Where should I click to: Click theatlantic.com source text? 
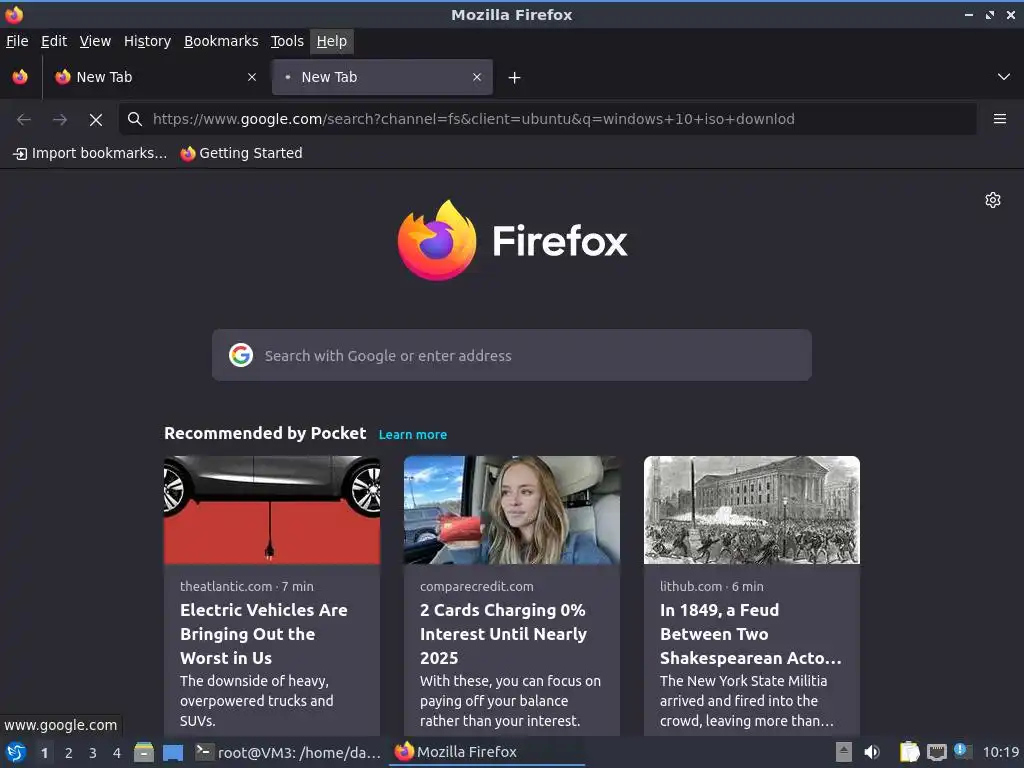(226, 586)
